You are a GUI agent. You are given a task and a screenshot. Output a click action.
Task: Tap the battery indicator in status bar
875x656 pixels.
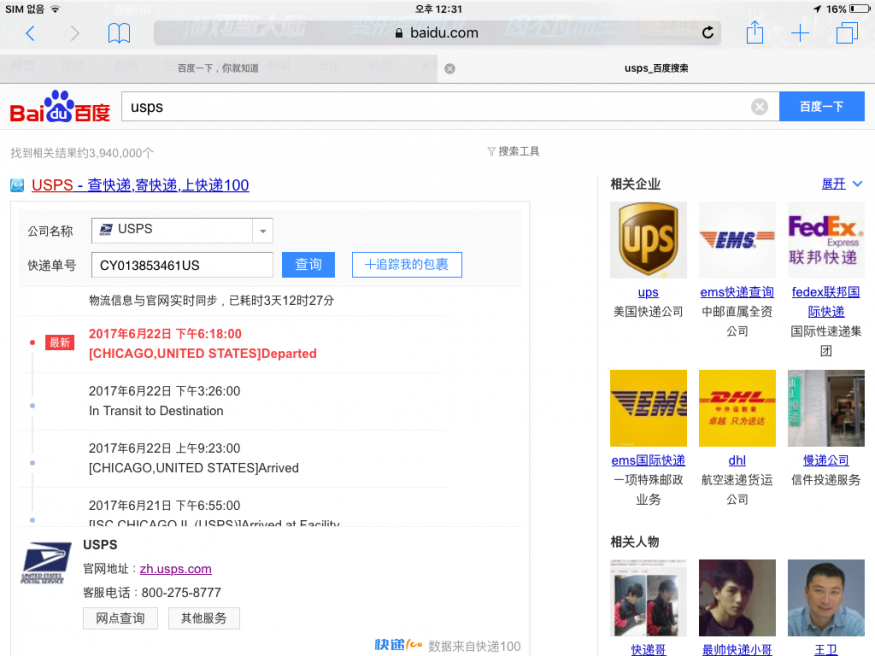tap(859, 9)
